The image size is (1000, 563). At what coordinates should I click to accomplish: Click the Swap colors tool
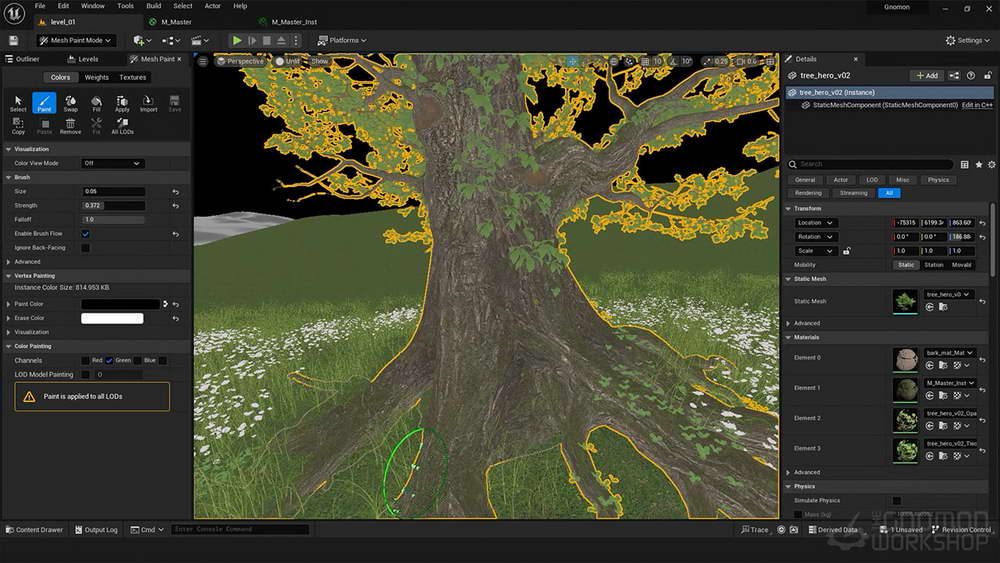pyautogui.click(x=70, y=103)
